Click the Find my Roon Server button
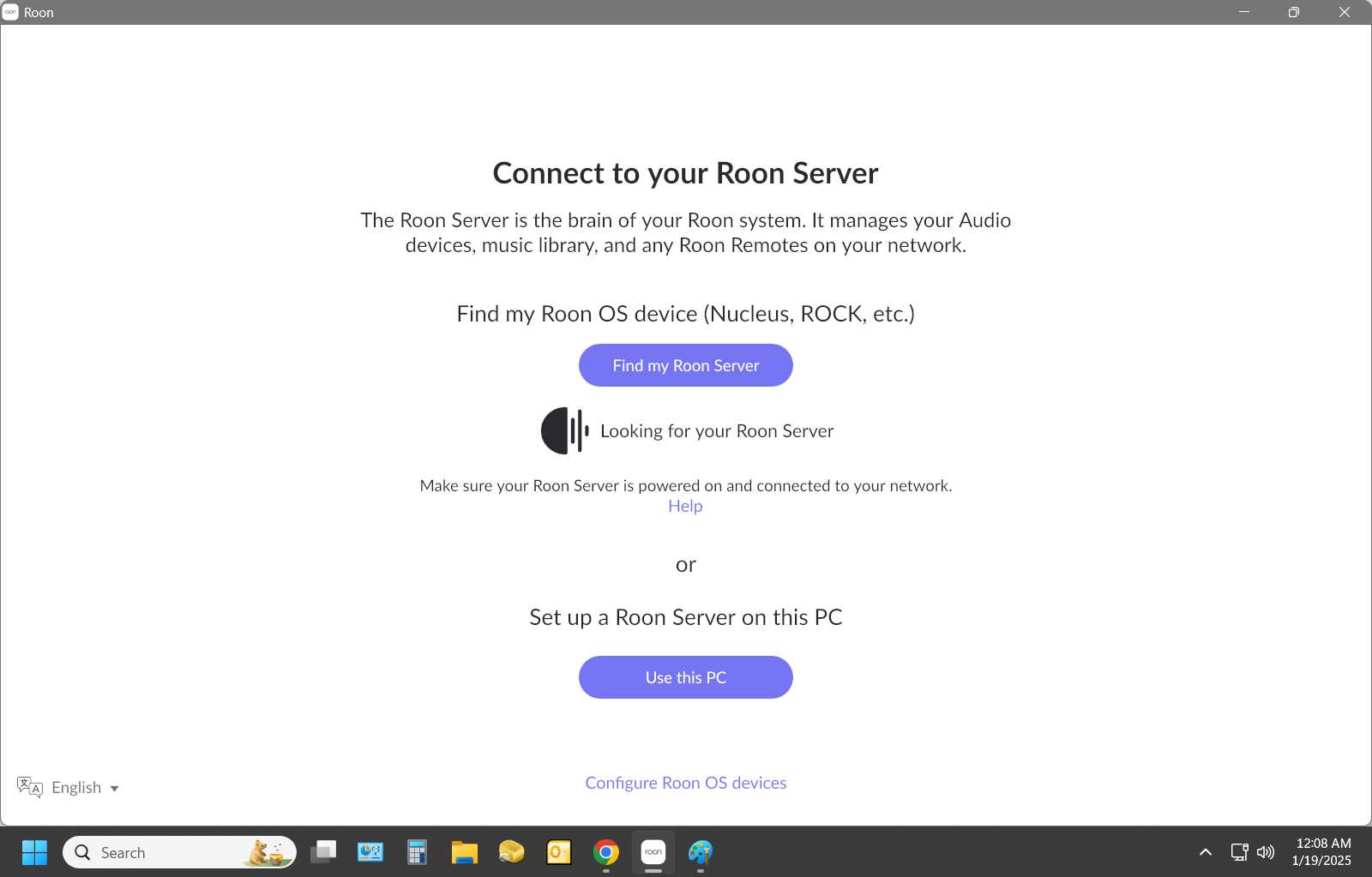Screen dimensions: 1372x877 [686, 365]
